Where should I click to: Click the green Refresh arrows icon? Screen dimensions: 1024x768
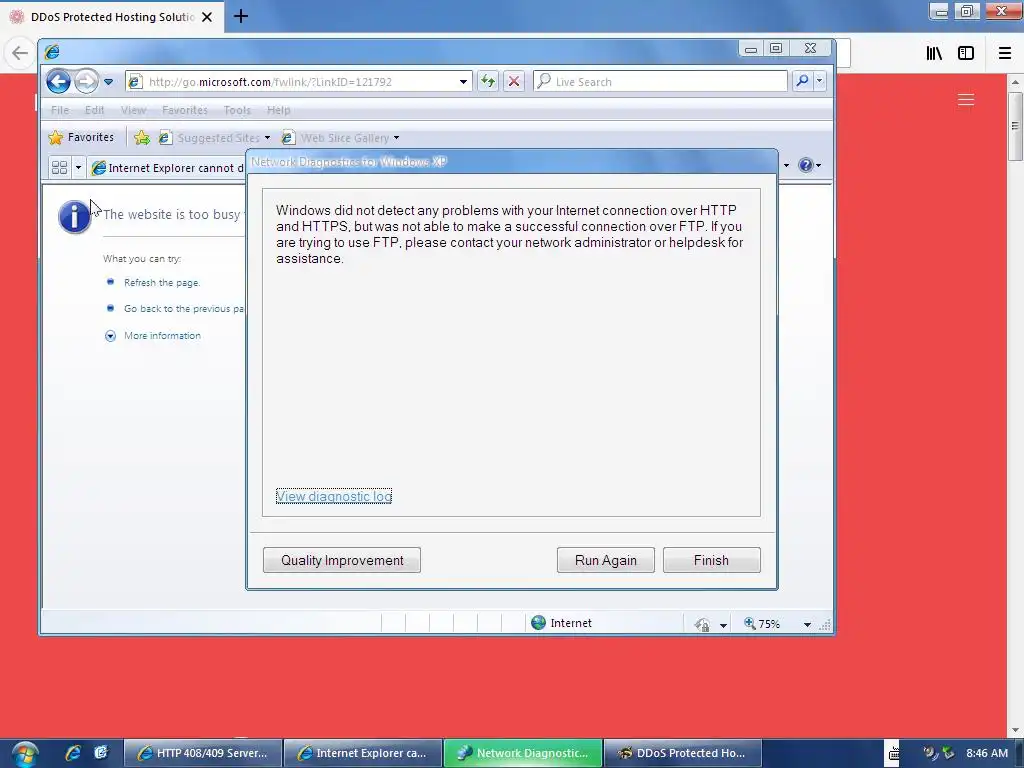(x=488, y=82)
